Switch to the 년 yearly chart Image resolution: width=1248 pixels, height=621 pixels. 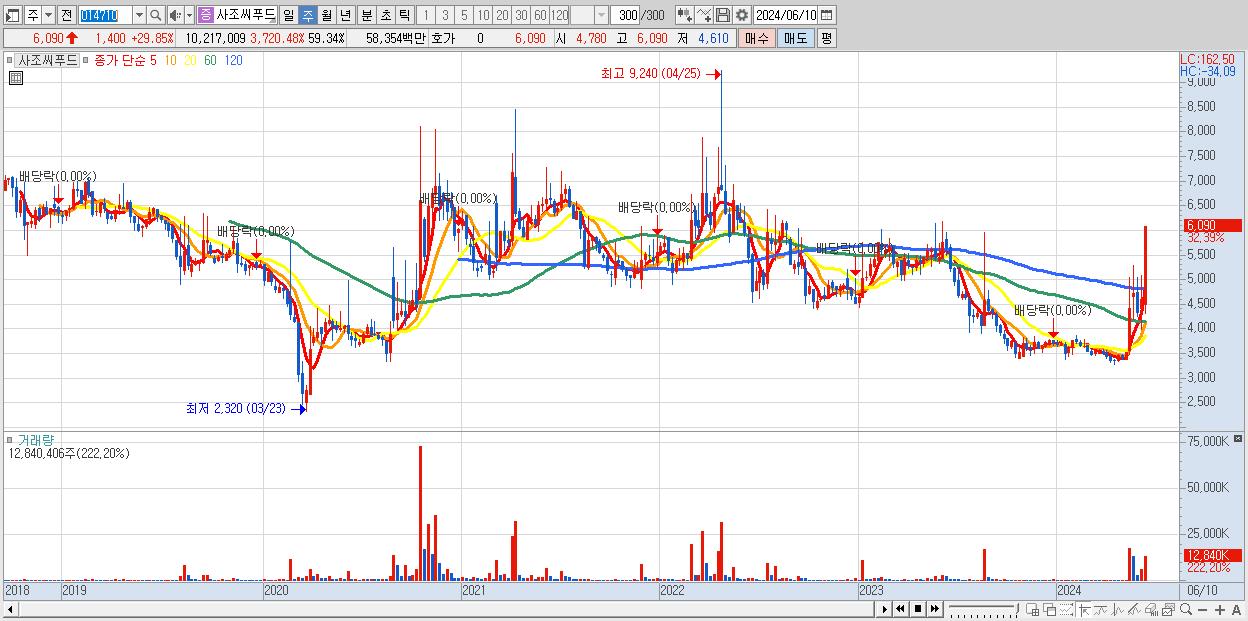click(345, 15)
